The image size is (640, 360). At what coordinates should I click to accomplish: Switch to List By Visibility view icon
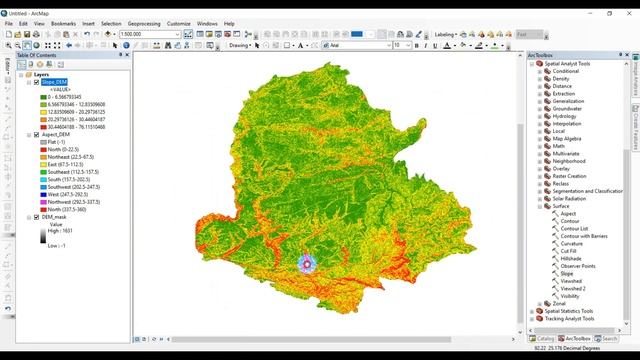(x=40, y=64)
